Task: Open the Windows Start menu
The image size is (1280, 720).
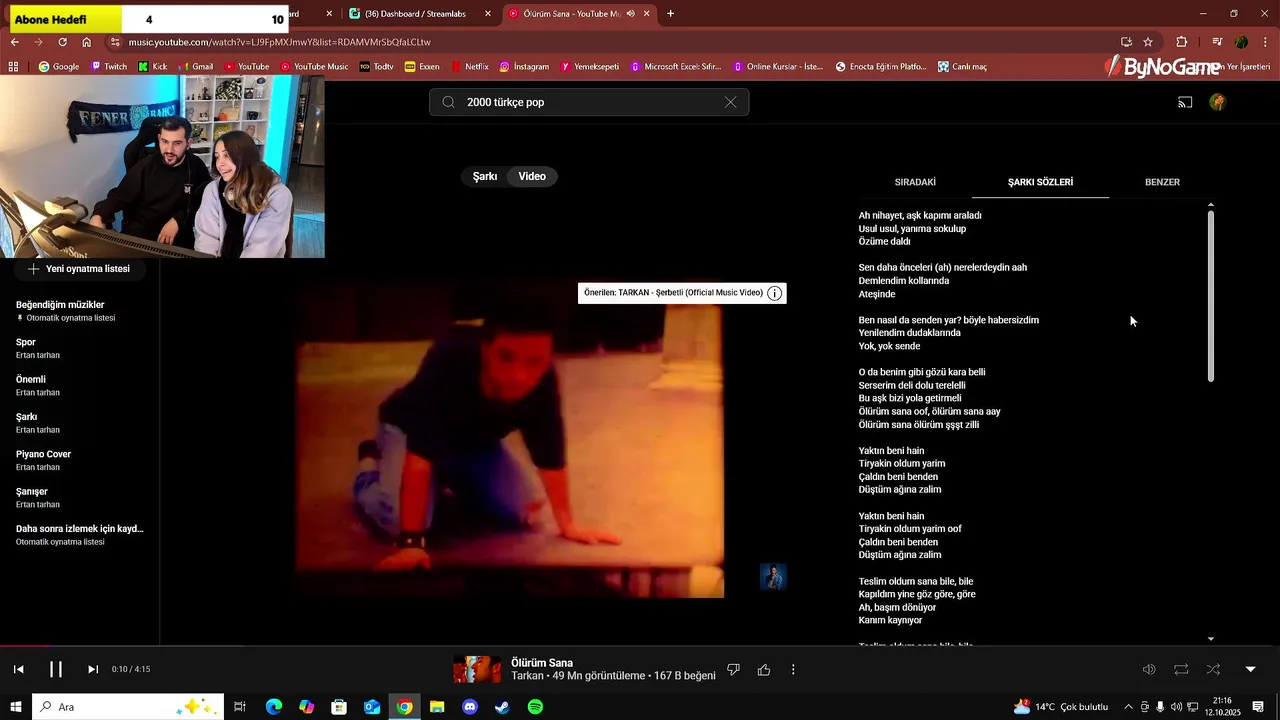Action: 16,707
